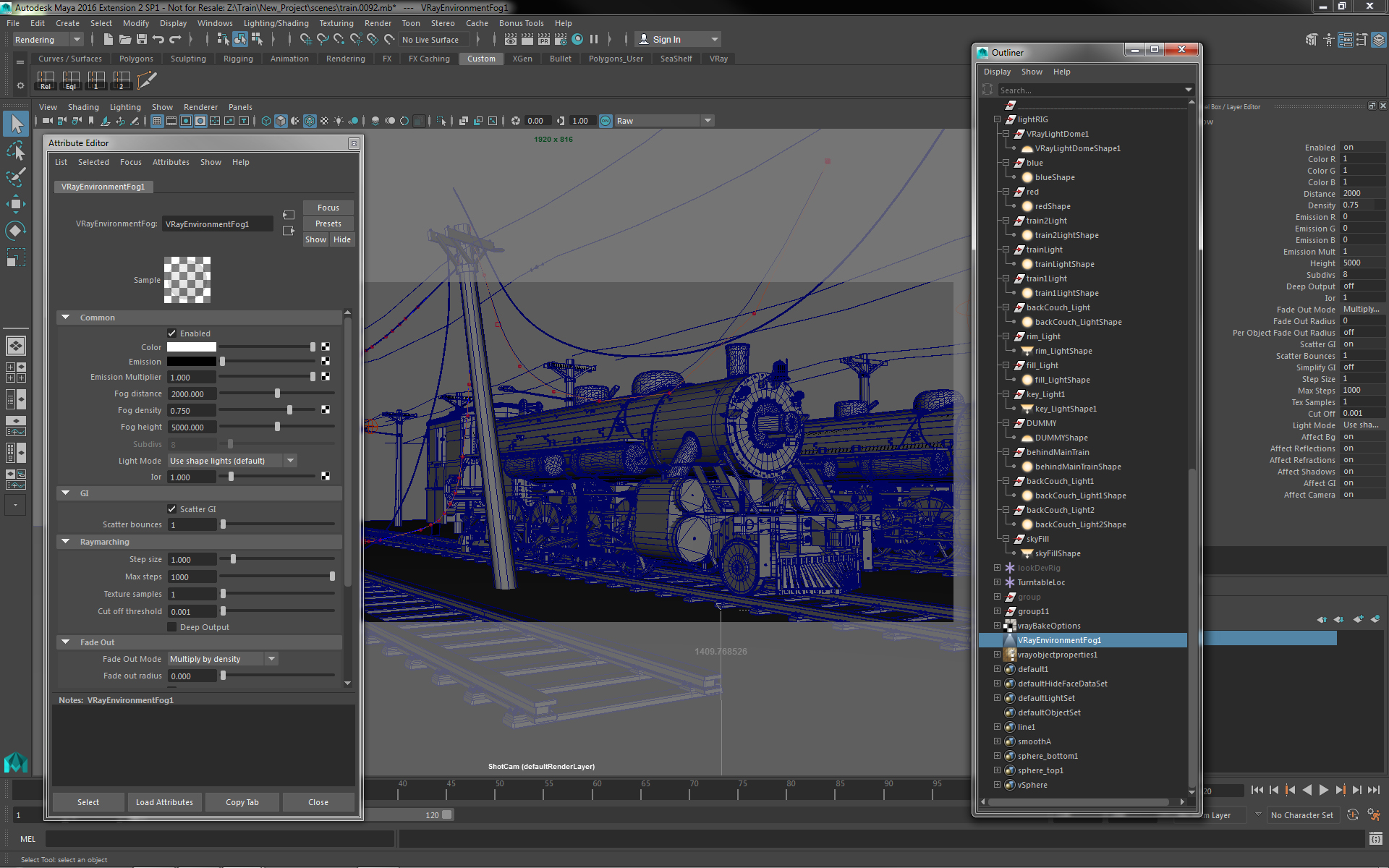This screenshot has height=868, width=1389.
Task: Open the Fade Out Mode dropdown
Action: click(223, 659)
